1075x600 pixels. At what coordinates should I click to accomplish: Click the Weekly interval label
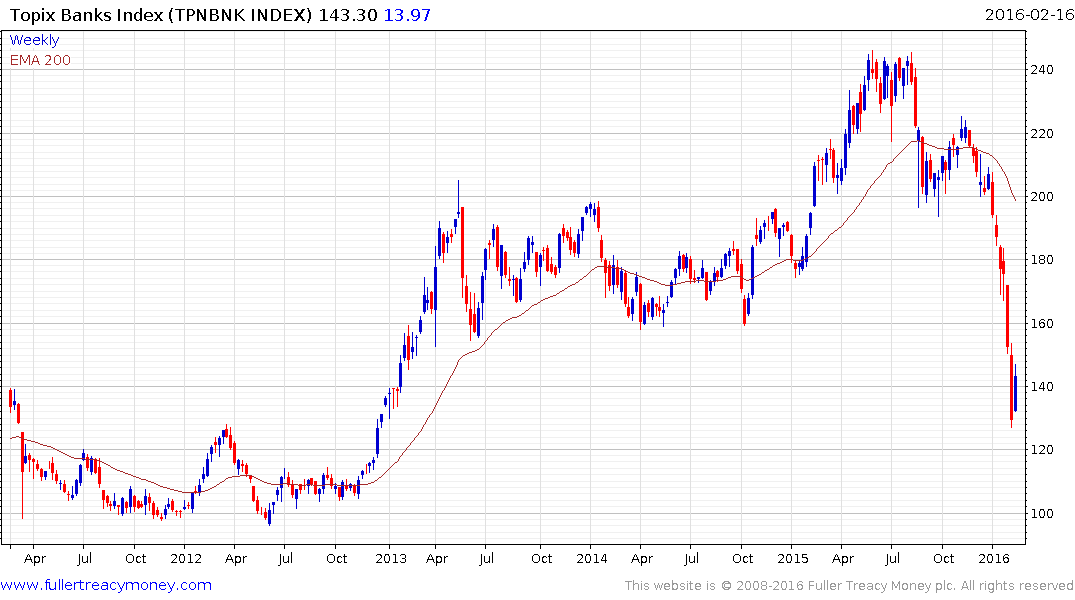pos(34,40)
